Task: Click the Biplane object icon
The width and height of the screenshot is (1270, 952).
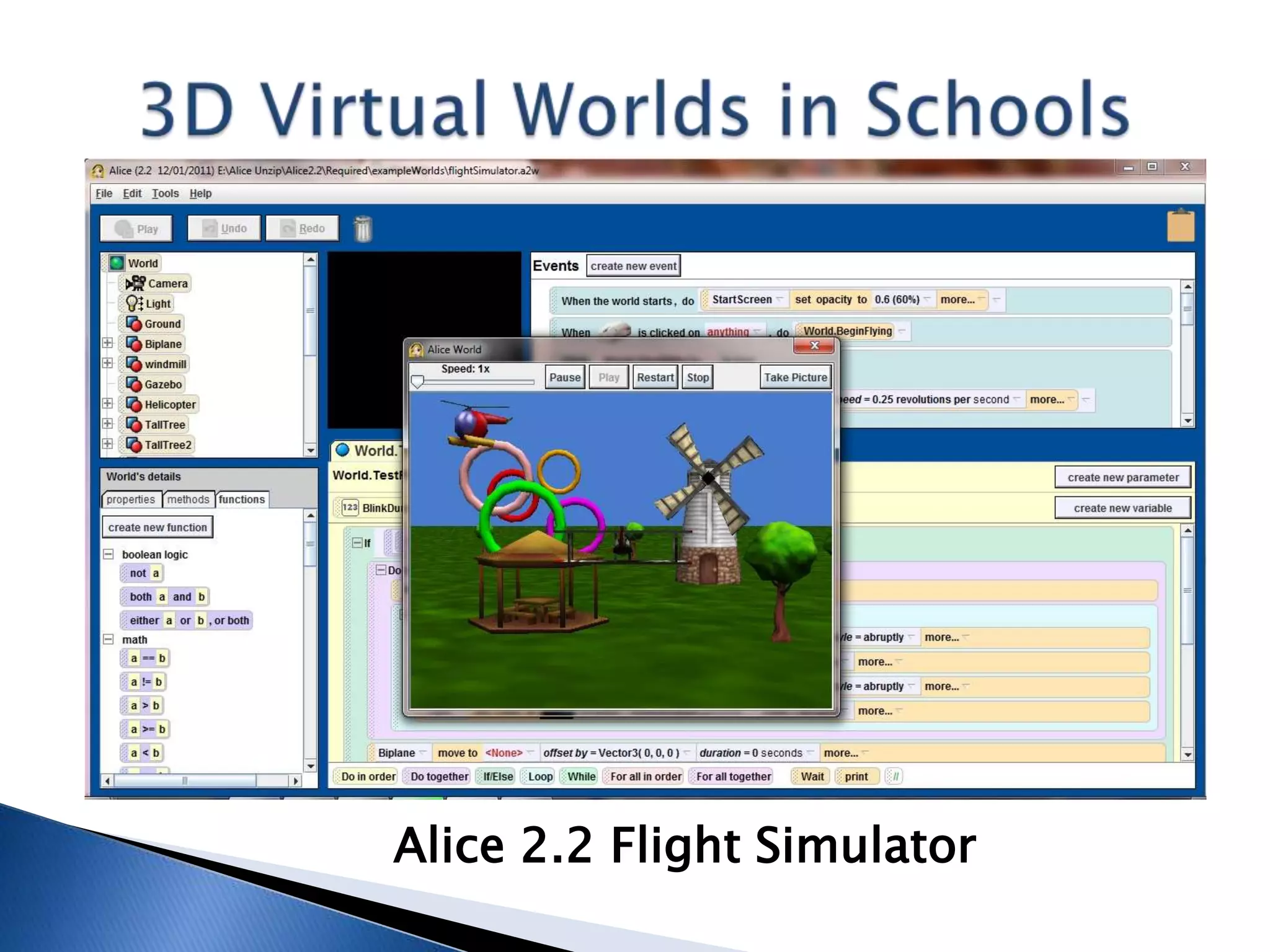Action: click(x=134, y=344)
